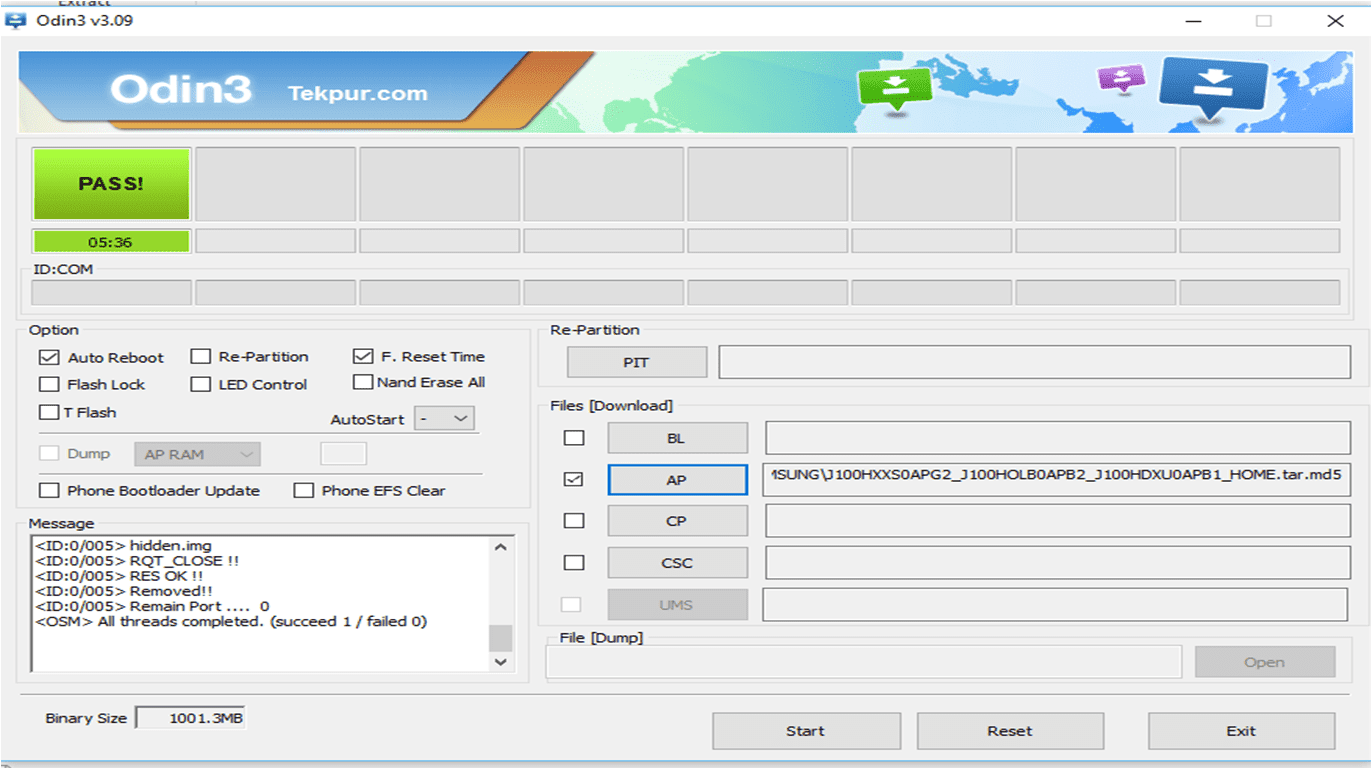
Task: Click the Odin3 app icon in title bar
Action: click(x=15, y=21)
